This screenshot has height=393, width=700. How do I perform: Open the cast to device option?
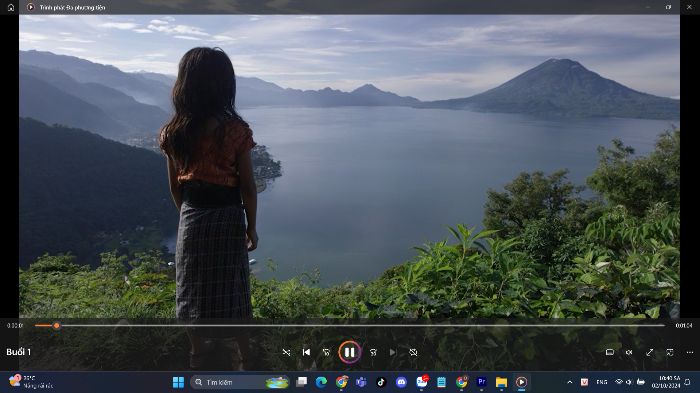coord(609,352)
